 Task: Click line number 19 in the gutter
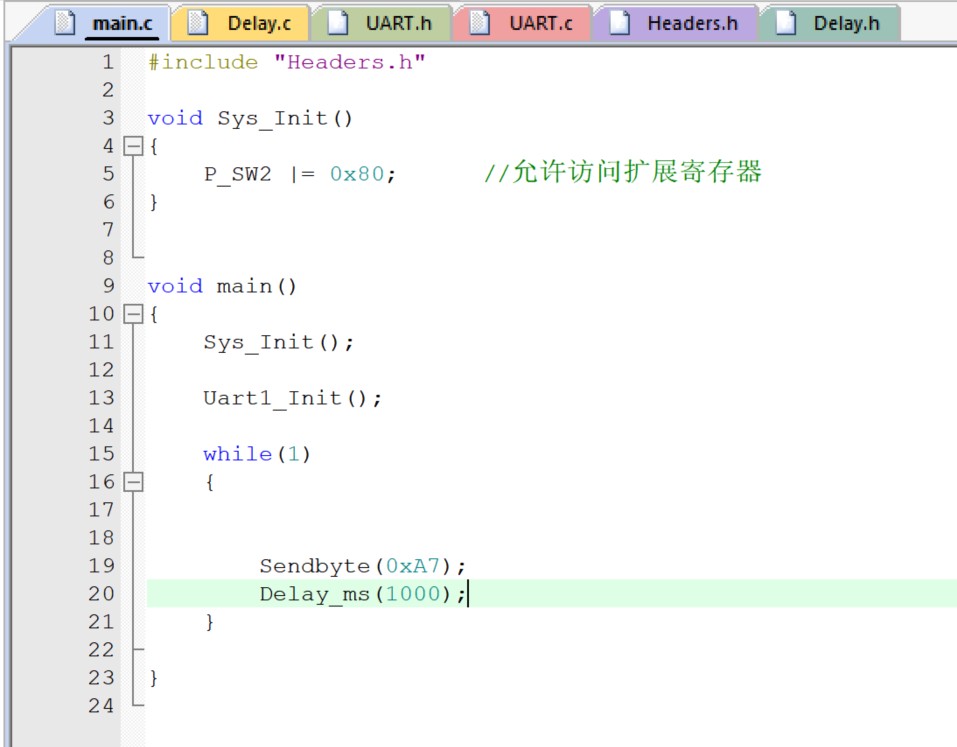coord(101,566)
